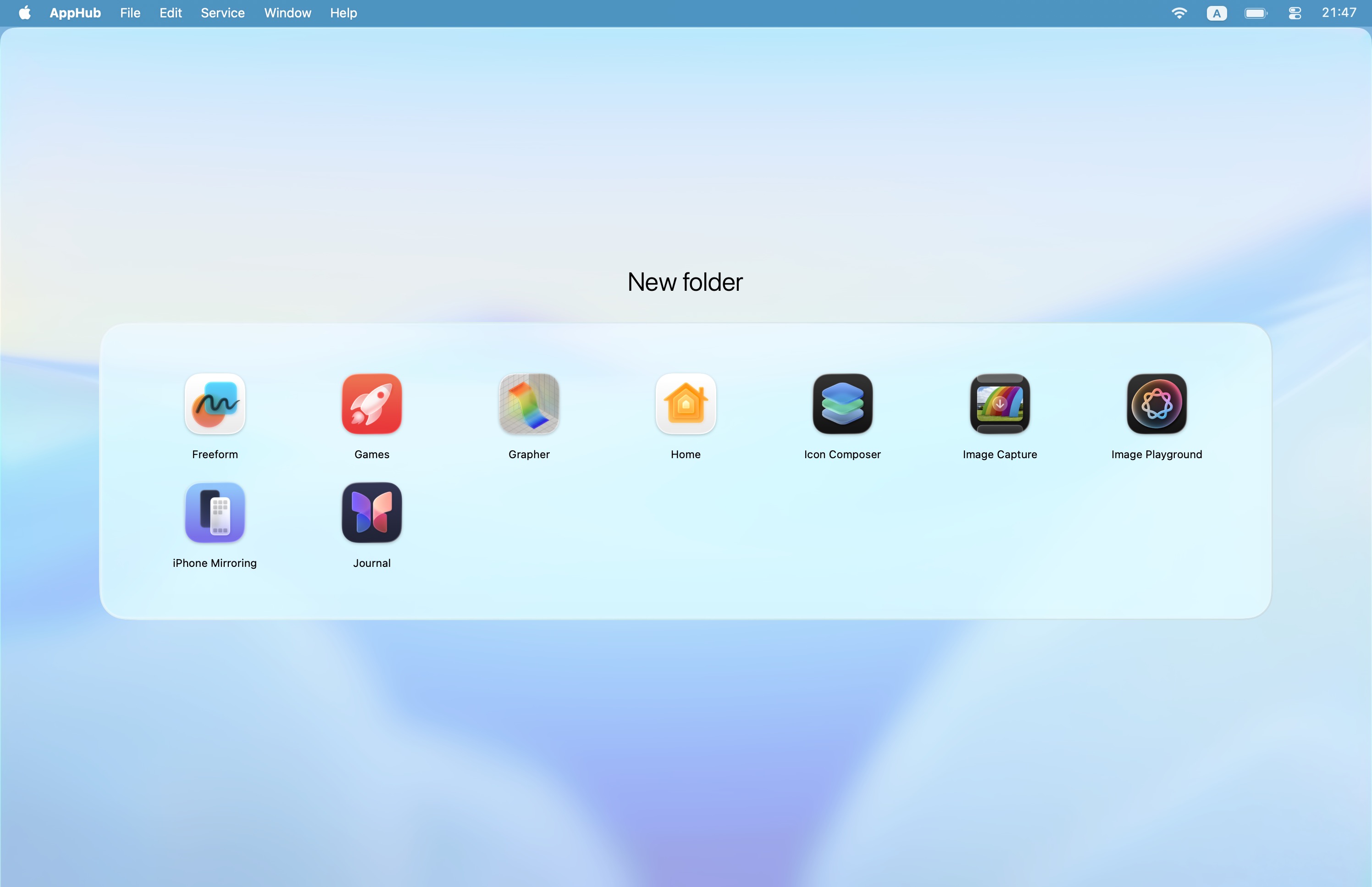
Task: Open the Help menu
Action: tap(343, 13)
